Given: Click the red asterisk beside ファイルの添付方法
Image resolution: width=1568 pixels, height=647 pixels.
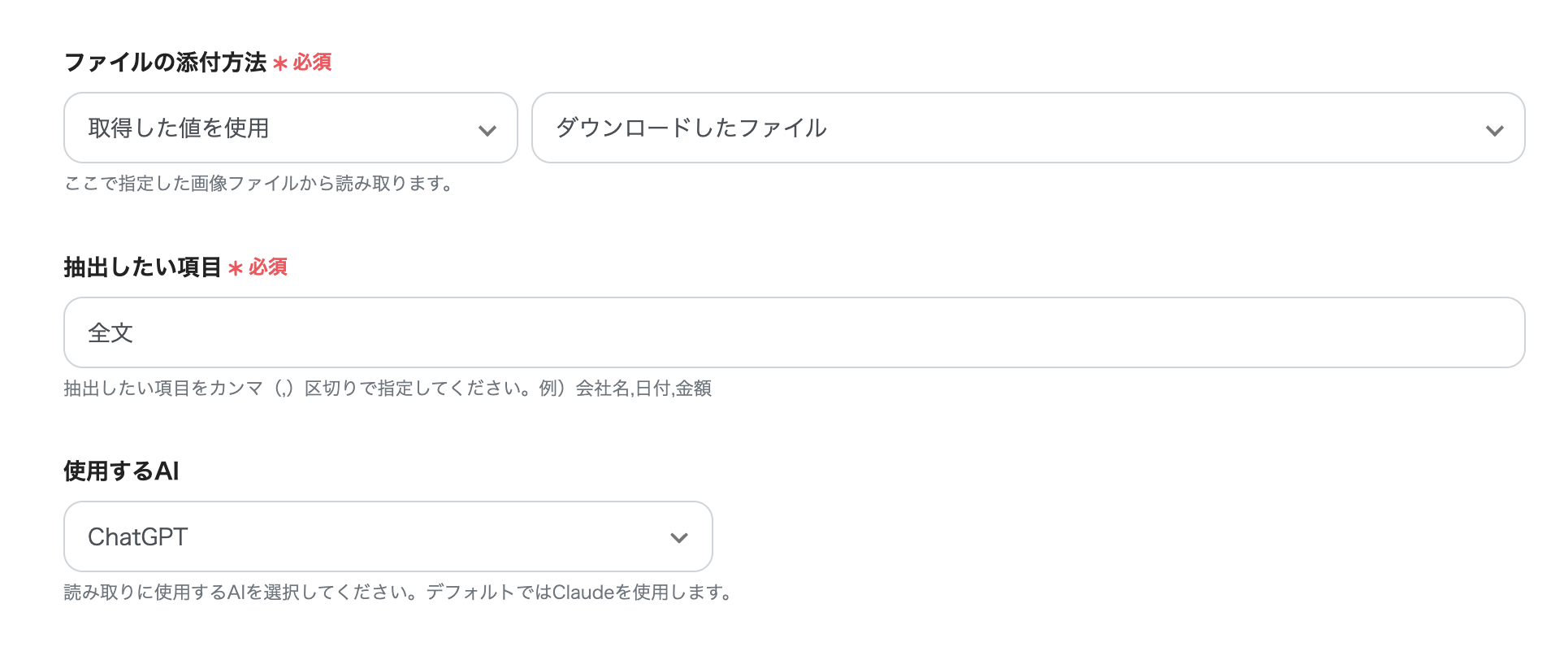Looking at the screenshot, I should coord(279,63).
